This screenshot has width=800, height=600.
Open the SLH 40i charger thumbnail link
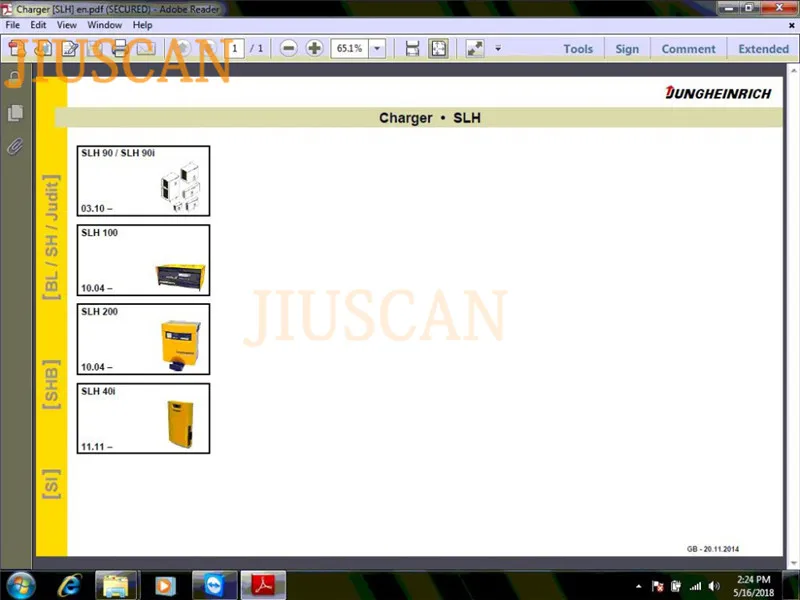[144, 418]
